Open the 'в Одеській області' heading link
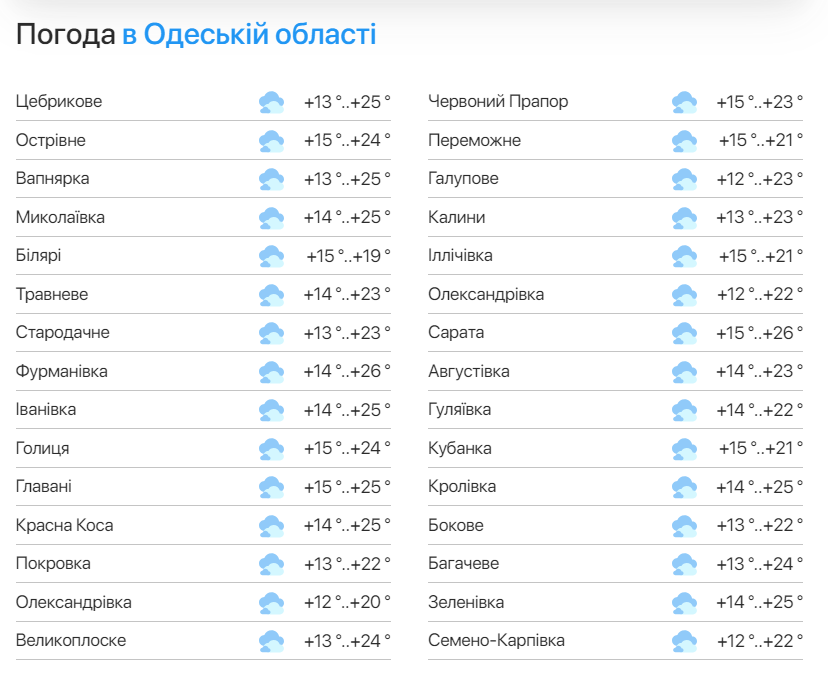The width and height of the screenshot is (828, 676). (249, 35)
